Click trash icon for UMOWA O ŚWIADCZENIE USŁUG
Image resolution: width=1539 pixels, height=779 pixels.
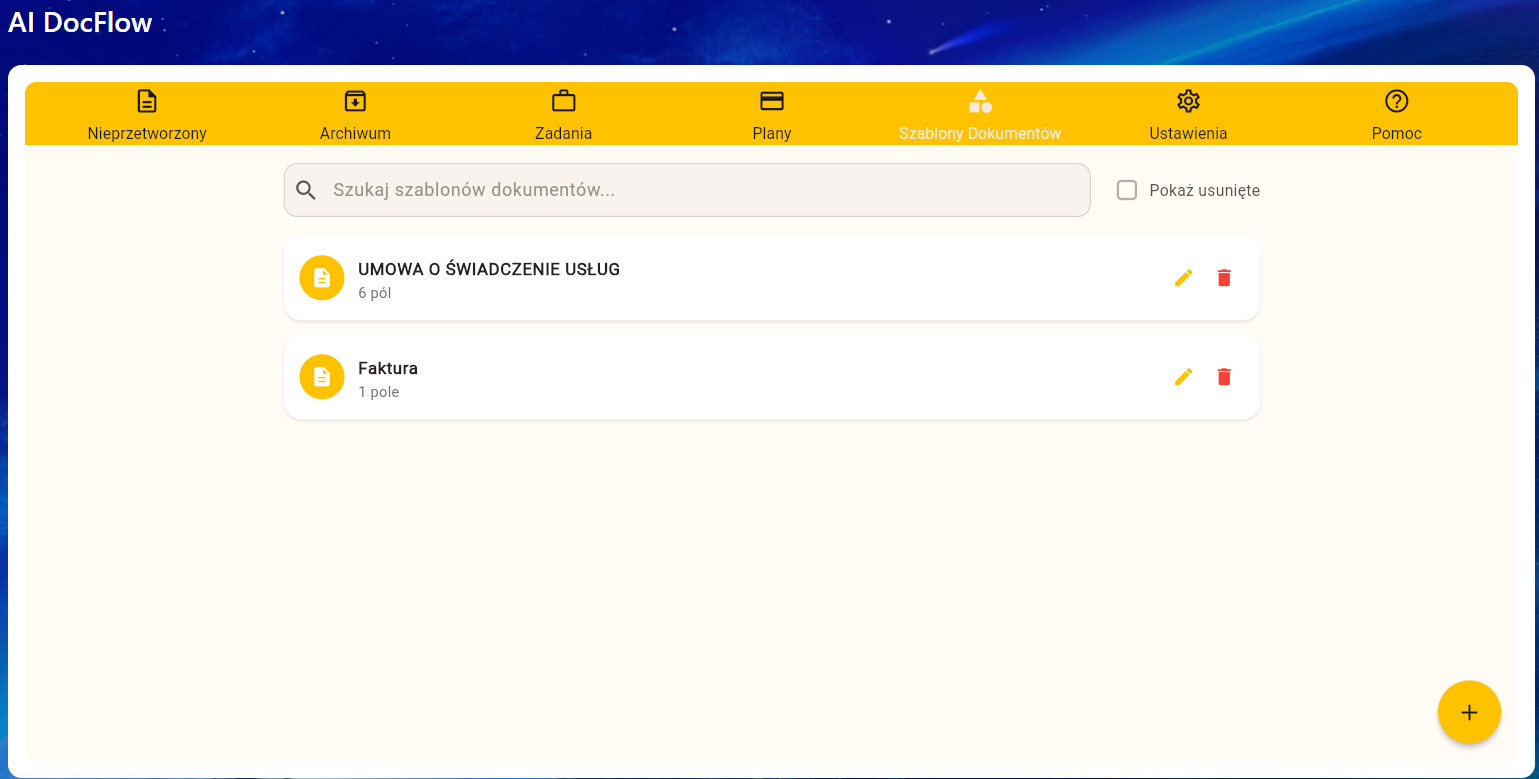[1223, 278]
